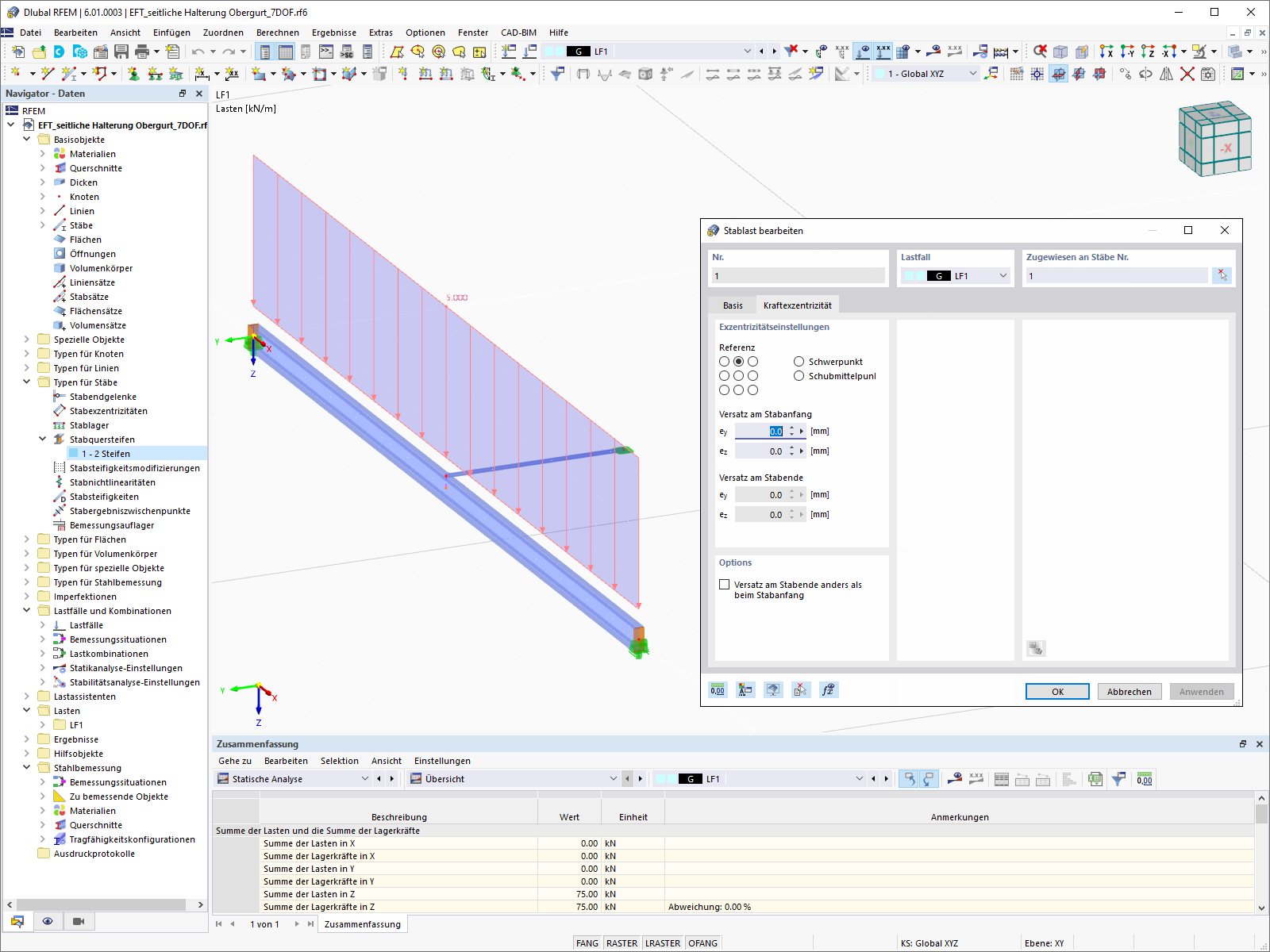Screen dimensions: 1270x952
Task: Open the Datei menu
Action: tap(31, 33)
